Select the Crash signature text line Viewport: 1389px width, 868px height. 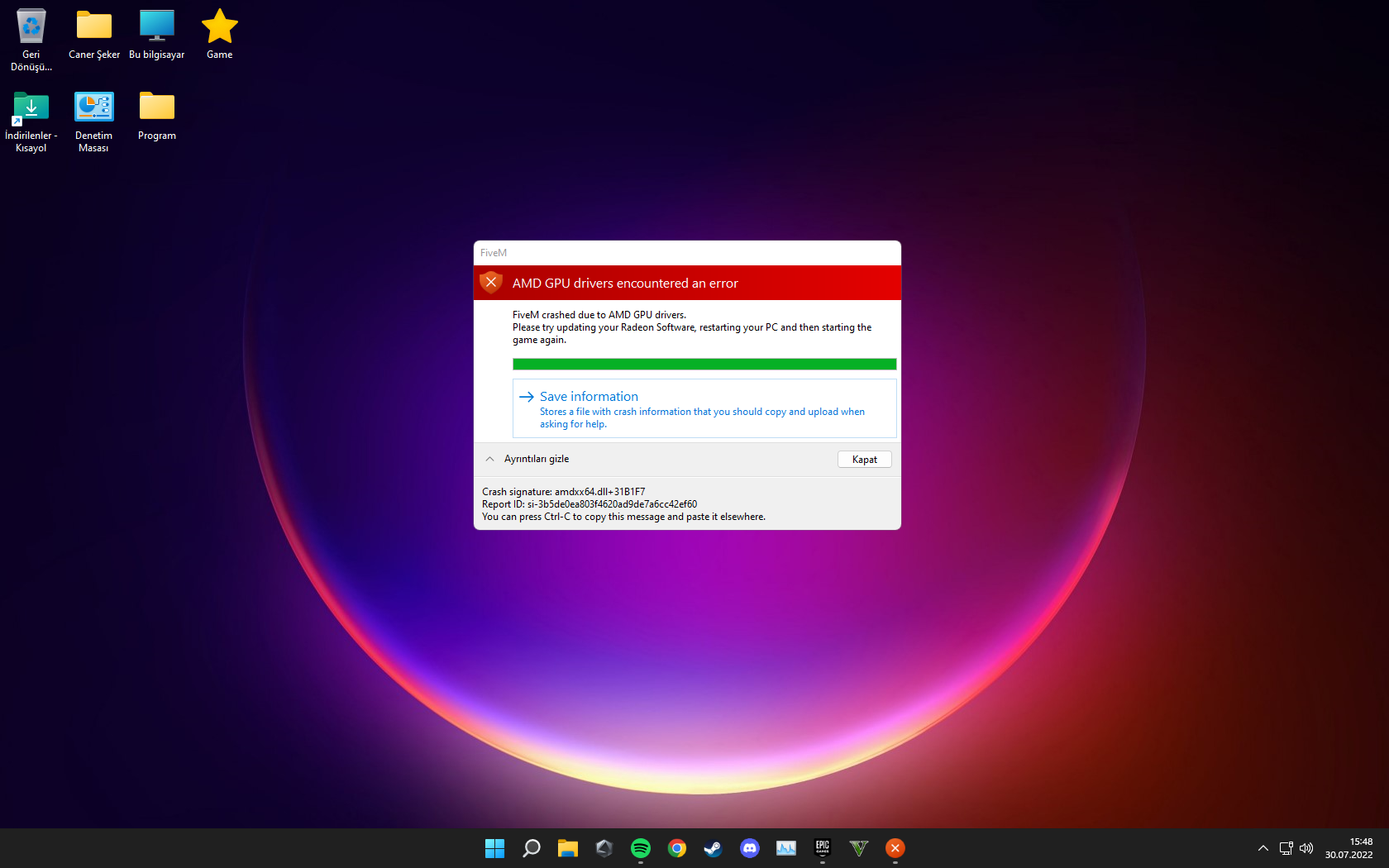[564, 492]
